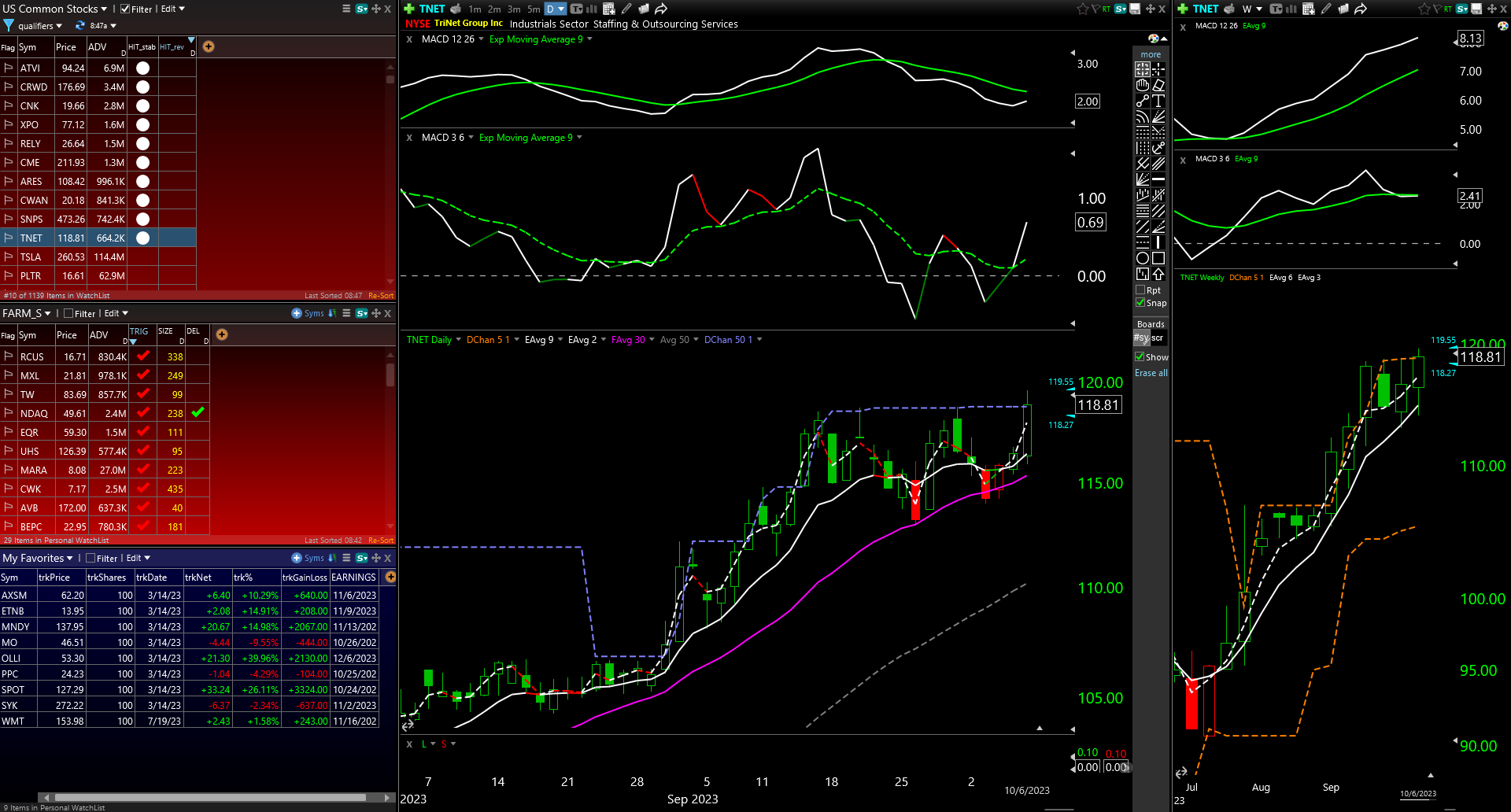Click refresh icon next to 8:47a
The image size is (1511, 812).
[79, 26]
